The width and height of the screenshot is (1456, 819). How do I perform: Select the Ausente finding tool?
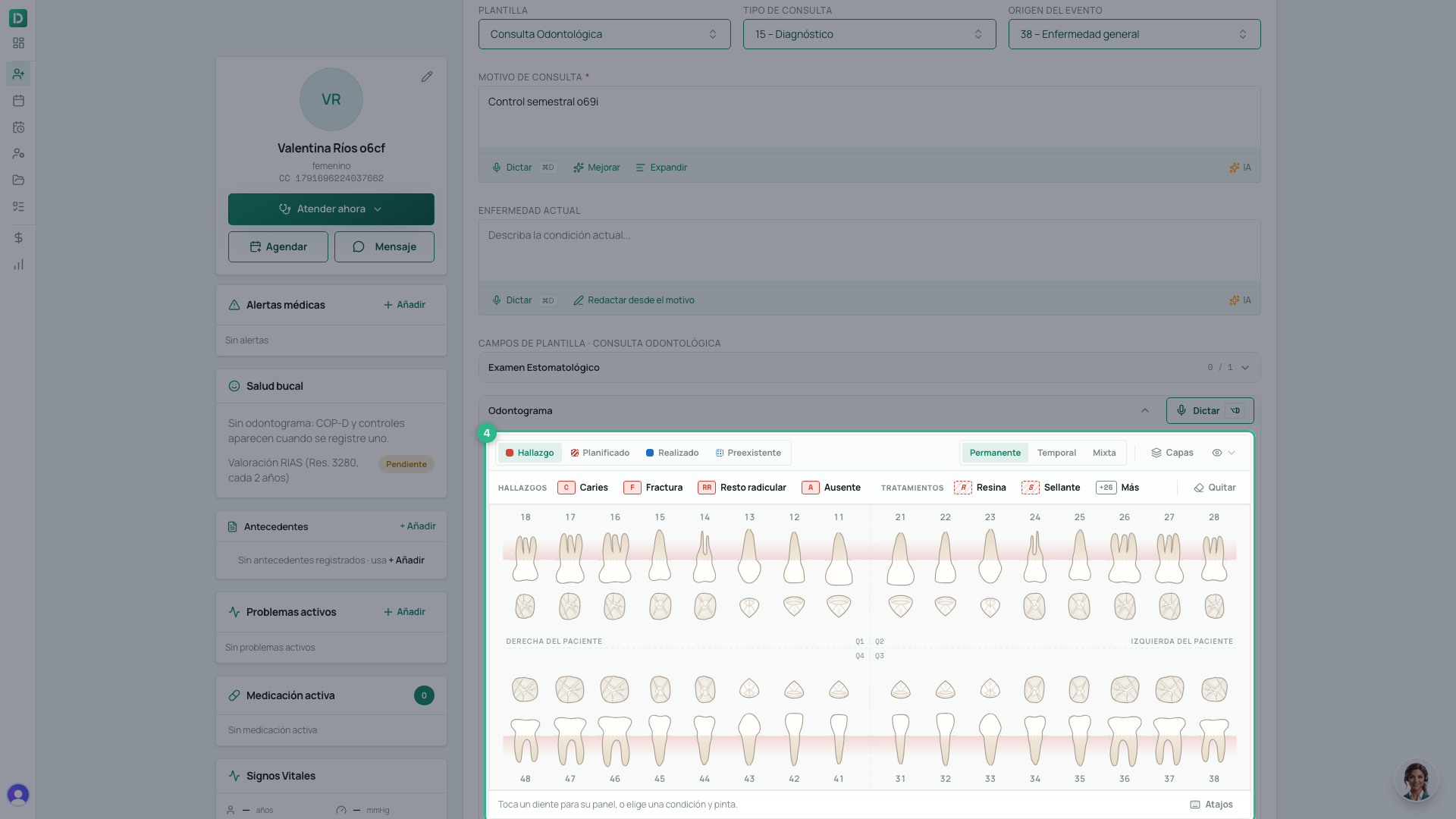831,488
